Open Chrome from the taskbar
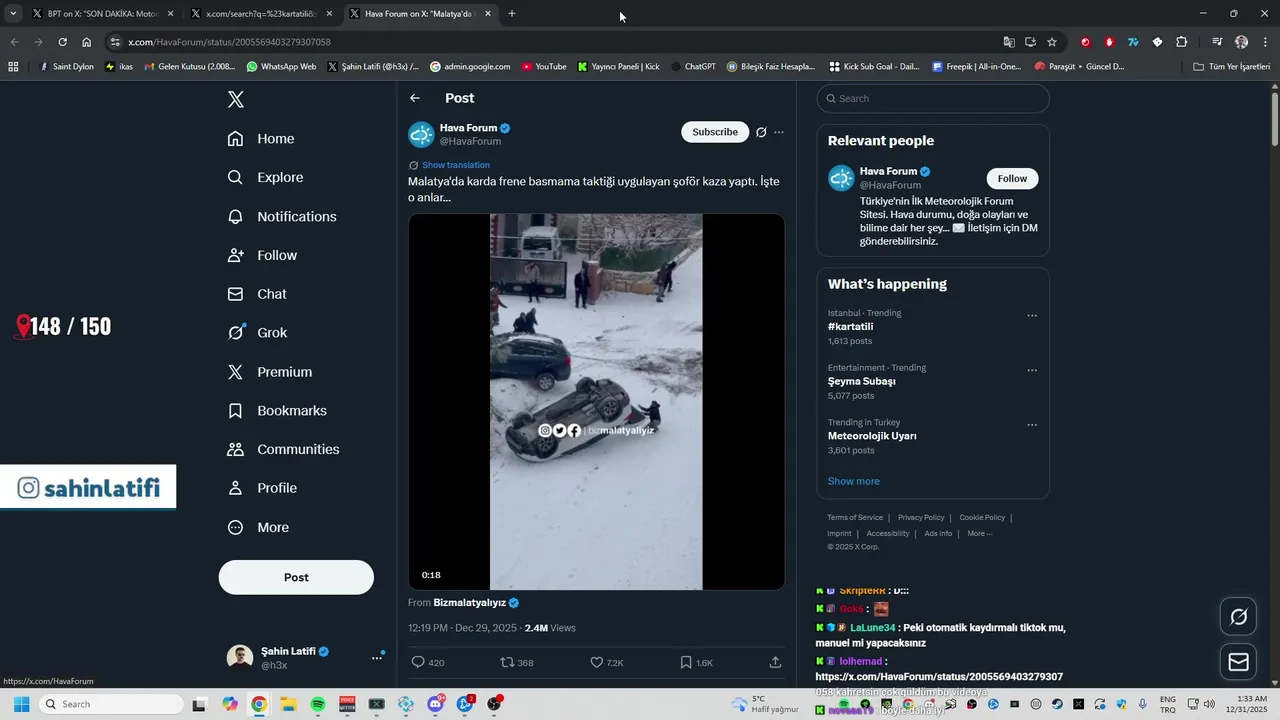 click(259, 704)
